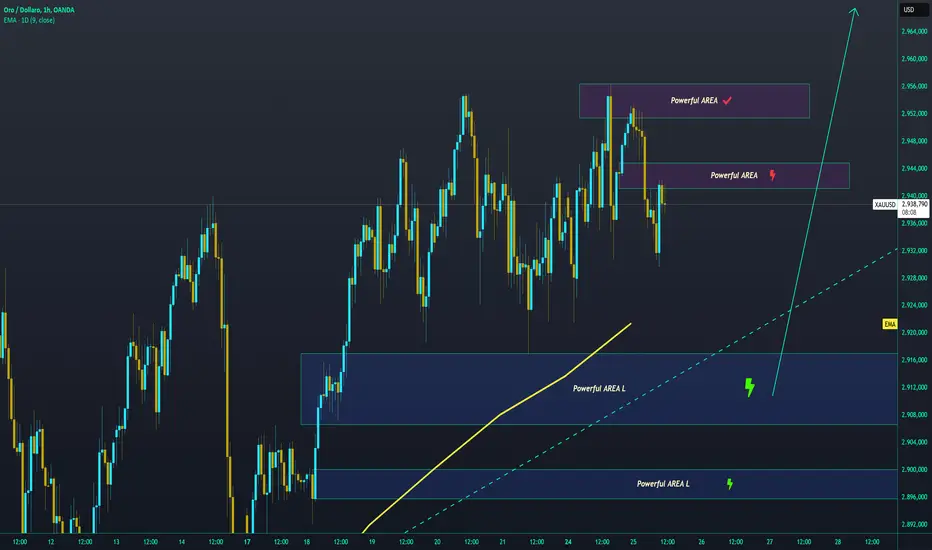The image size is (932, 550).
Task: Click the 2.892,000 price axis label
Action: (x=914, y=524)
